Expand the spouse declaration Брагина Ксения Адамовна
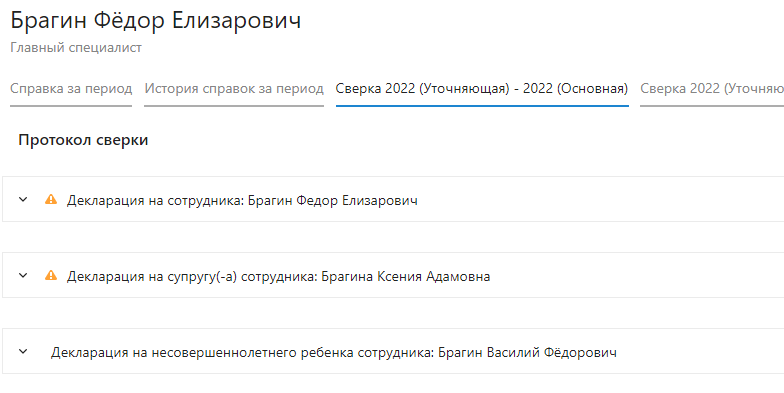The width and height of the screenshot is (784, 393). [x=23, y=276]
